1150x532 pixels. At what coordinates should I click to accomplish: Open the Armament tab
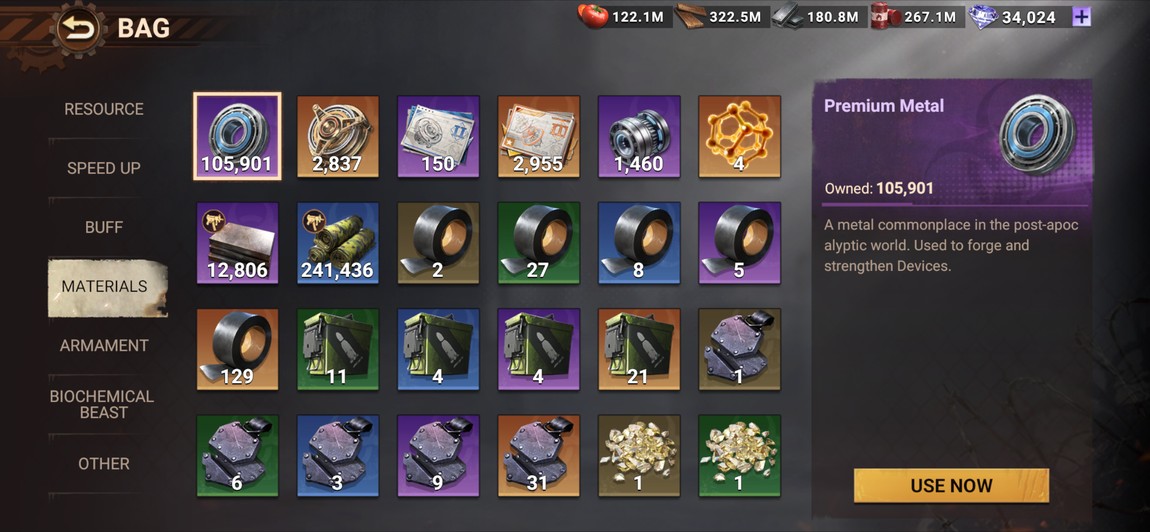point(104,346)
